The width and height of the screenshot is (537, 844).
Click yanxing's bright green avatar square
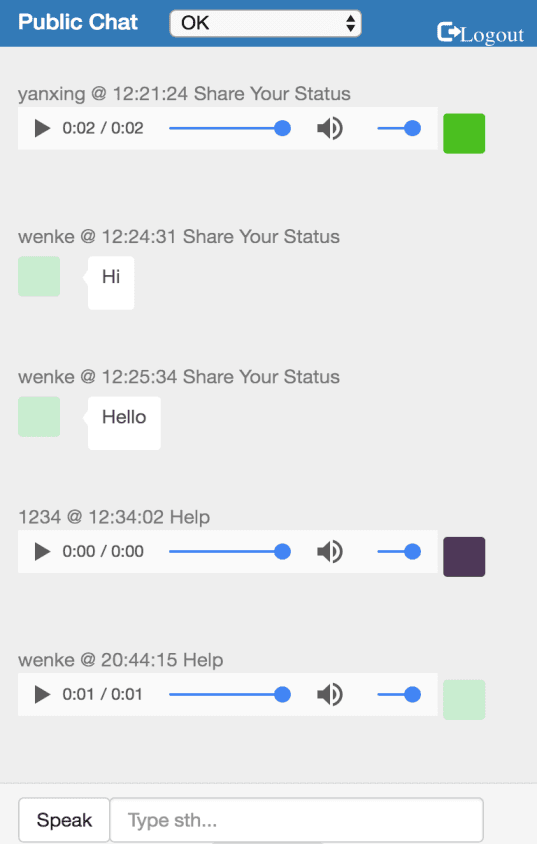click(464, 133)
